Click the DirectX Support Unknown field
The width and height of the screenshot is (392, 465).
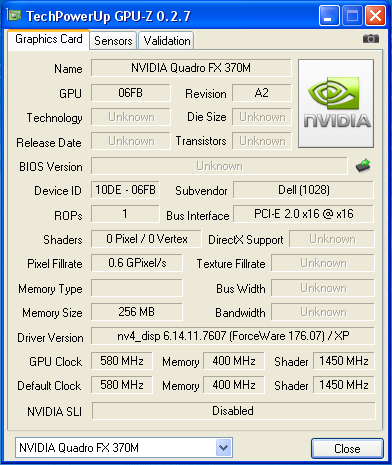pyautogui.click(x=332, y=239)
